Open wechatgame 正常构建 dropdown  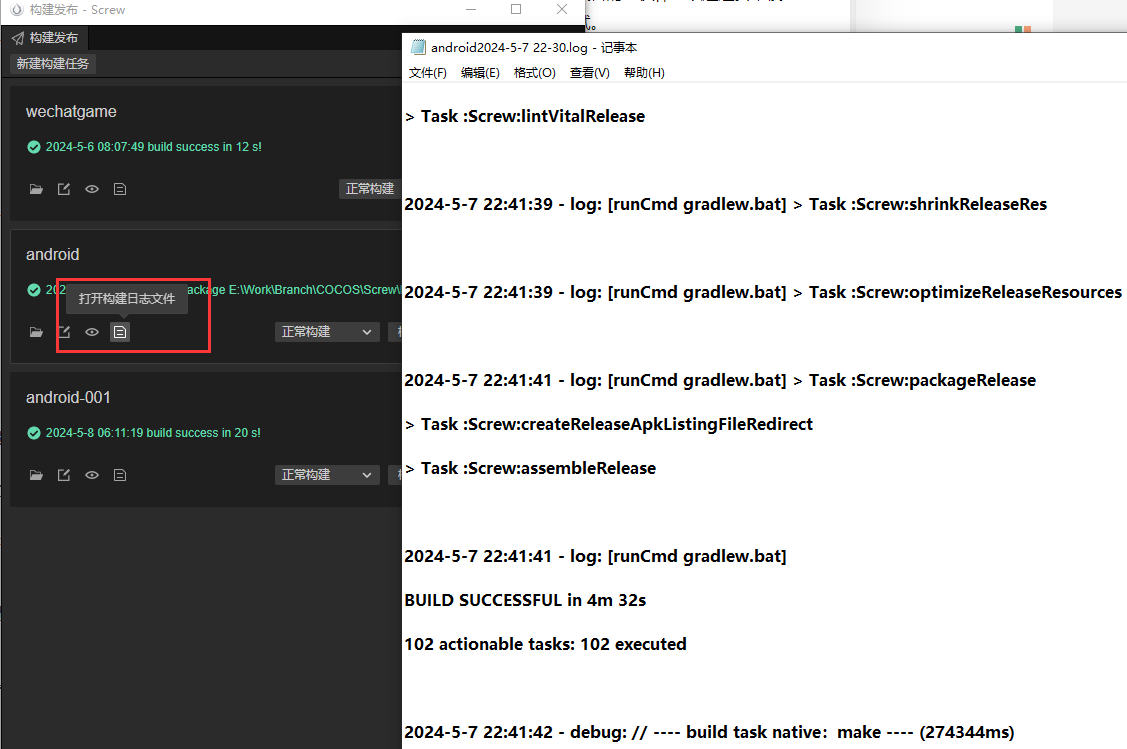(370, 188)
